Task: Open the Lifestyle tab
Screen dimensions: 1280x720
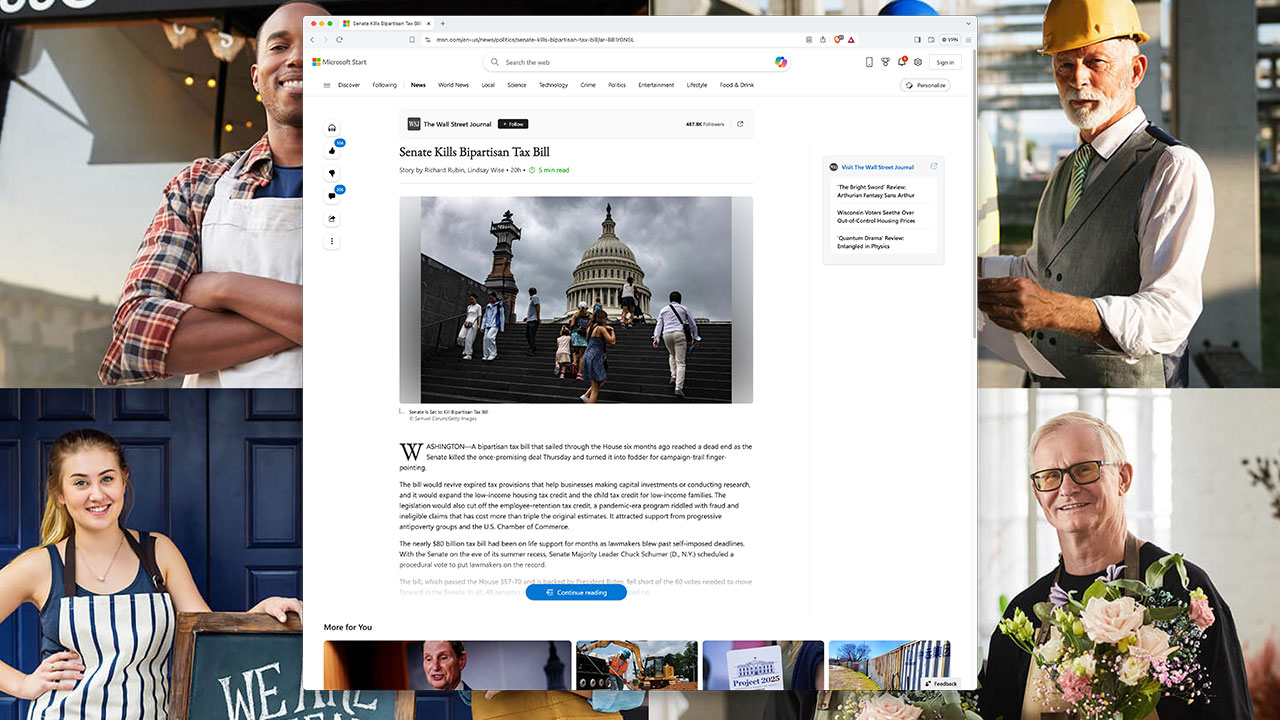Action: 697,85
